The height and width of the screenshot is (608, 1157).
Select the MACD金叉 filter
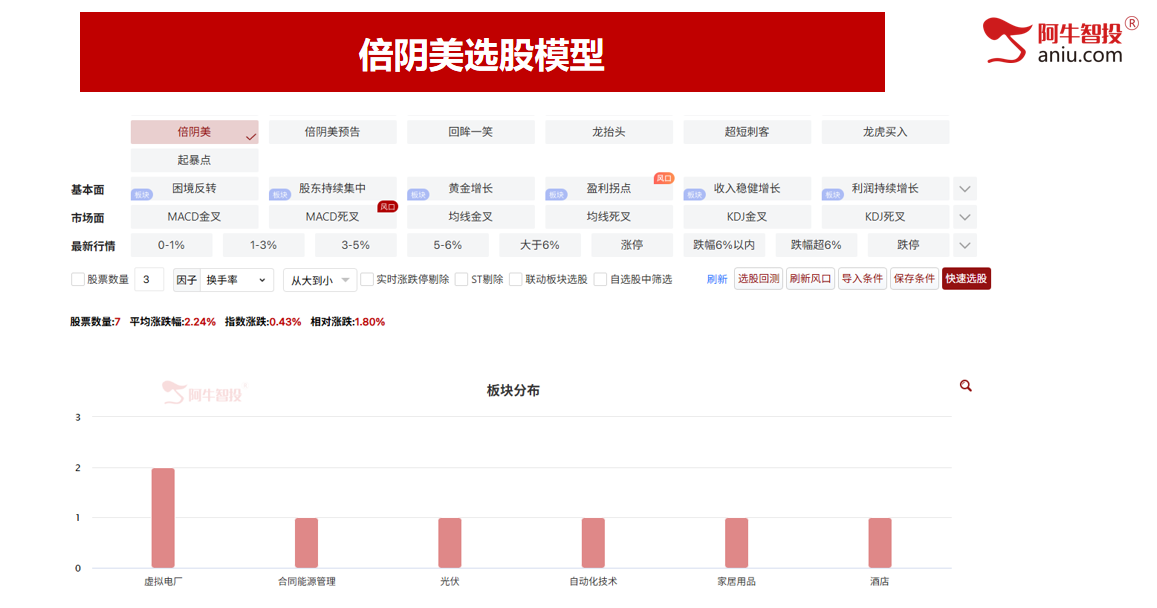195,217
